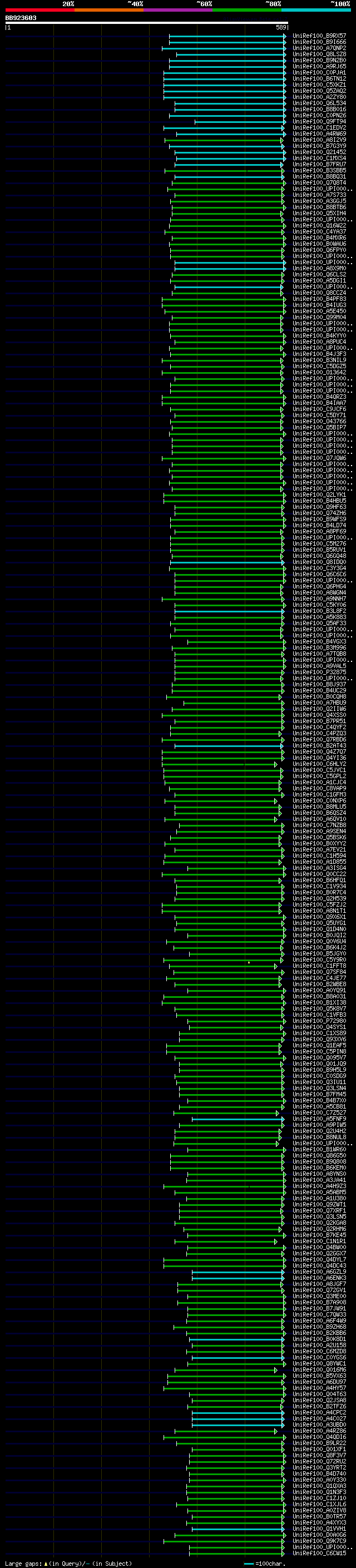Select the UniRef100_Q9X6X1 label
356x1568 pixels.
tap(319, 917)
